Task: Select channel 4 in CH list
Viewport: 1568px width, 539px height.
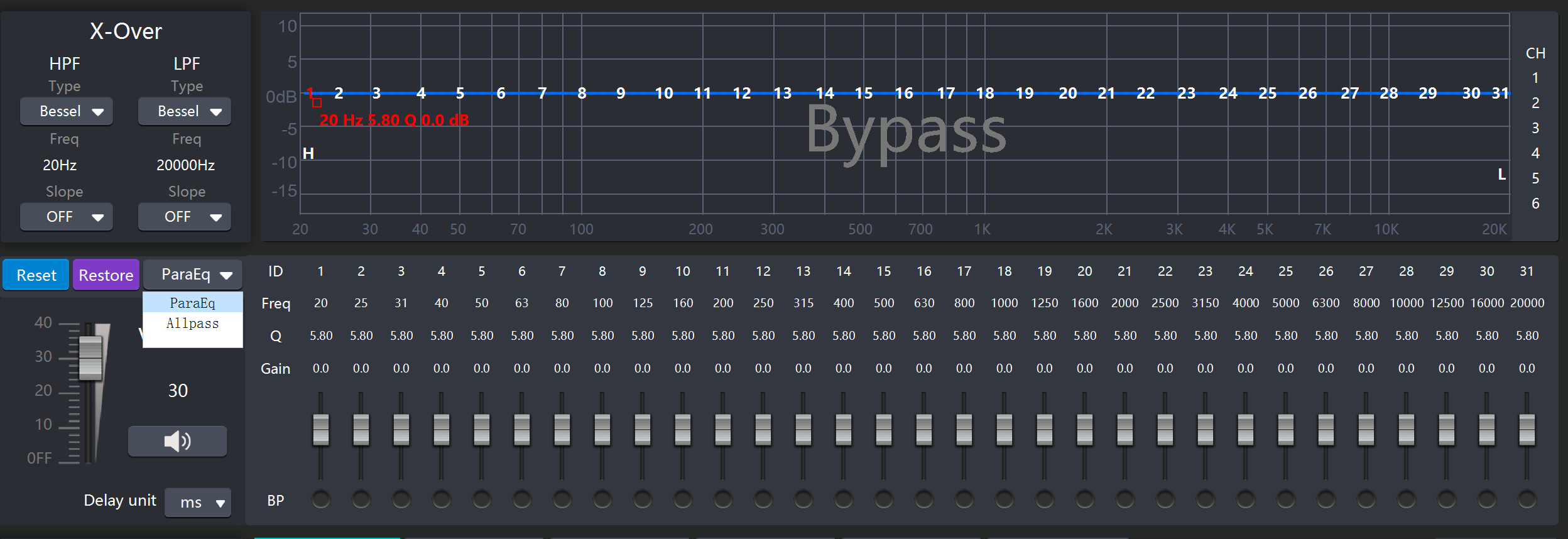Action: click(1535, 153)
